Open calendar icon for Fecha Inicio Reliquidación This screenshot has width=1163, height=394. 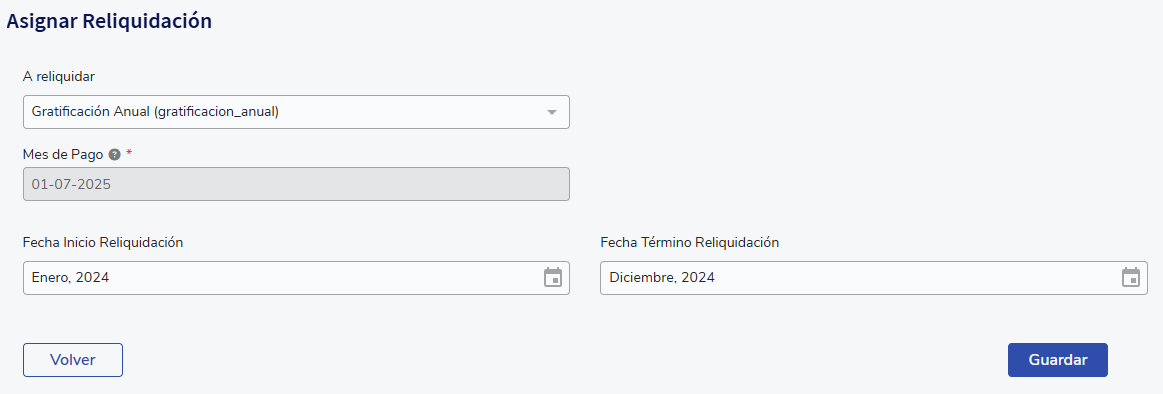pyautogui.click(x=553, y=278)
